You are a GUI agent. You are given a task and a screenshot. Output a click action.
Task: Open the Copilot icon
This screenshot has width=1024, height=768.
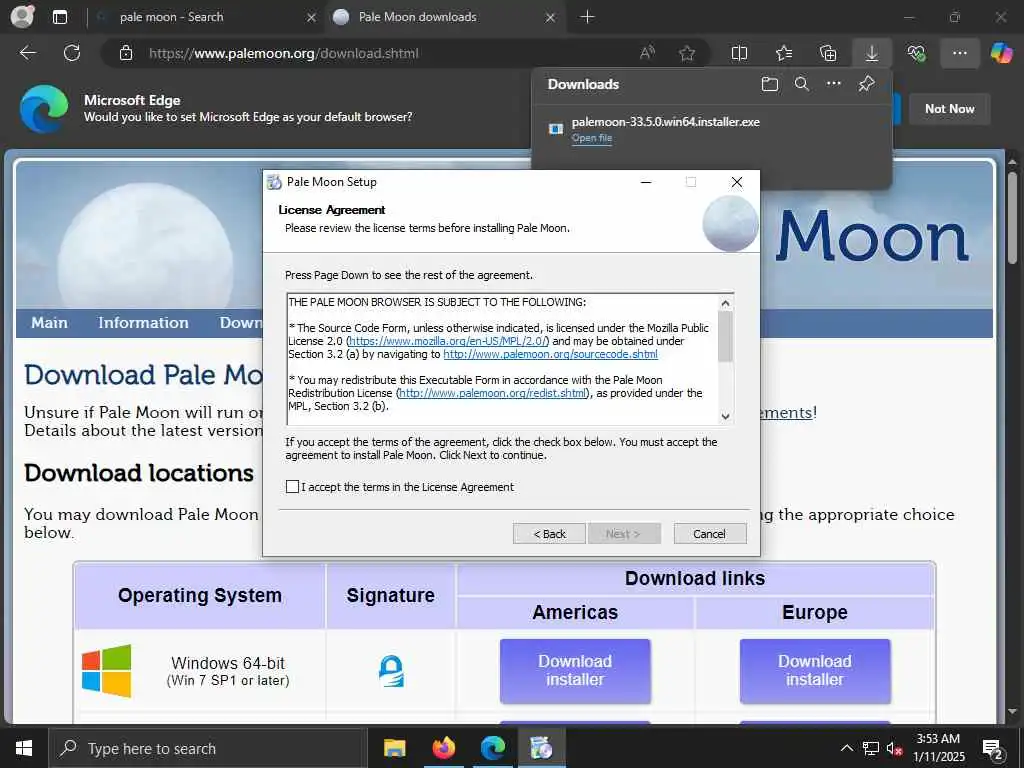click(x=1002, y=53)
